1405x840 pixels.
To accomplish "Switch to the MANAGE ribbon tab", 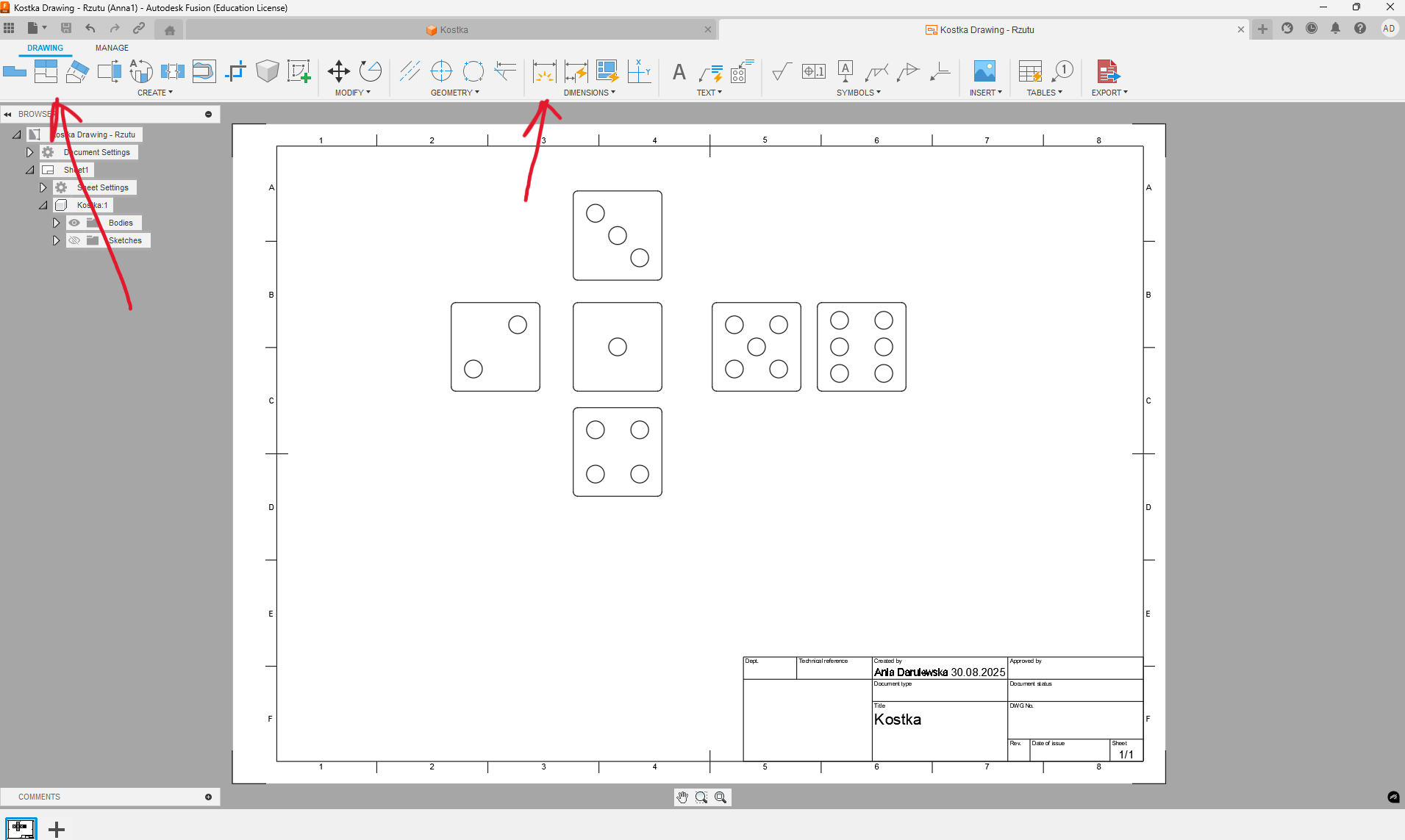I will [x=112, y=48].
